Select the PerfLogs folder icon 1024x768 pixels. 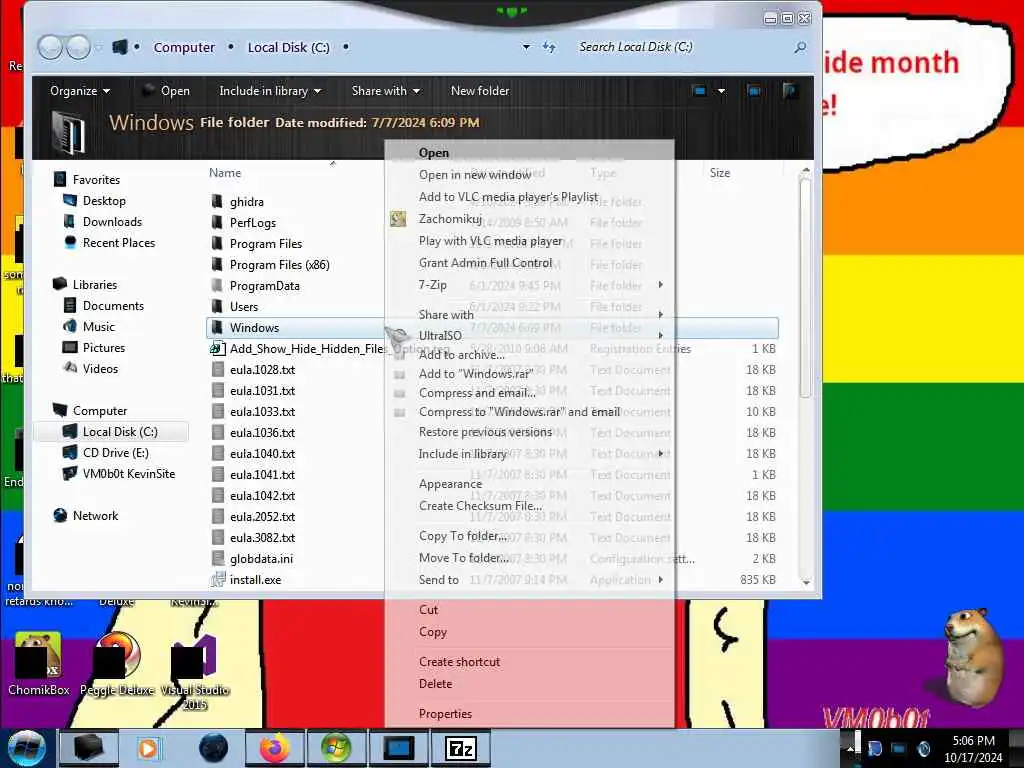[217, 222]
